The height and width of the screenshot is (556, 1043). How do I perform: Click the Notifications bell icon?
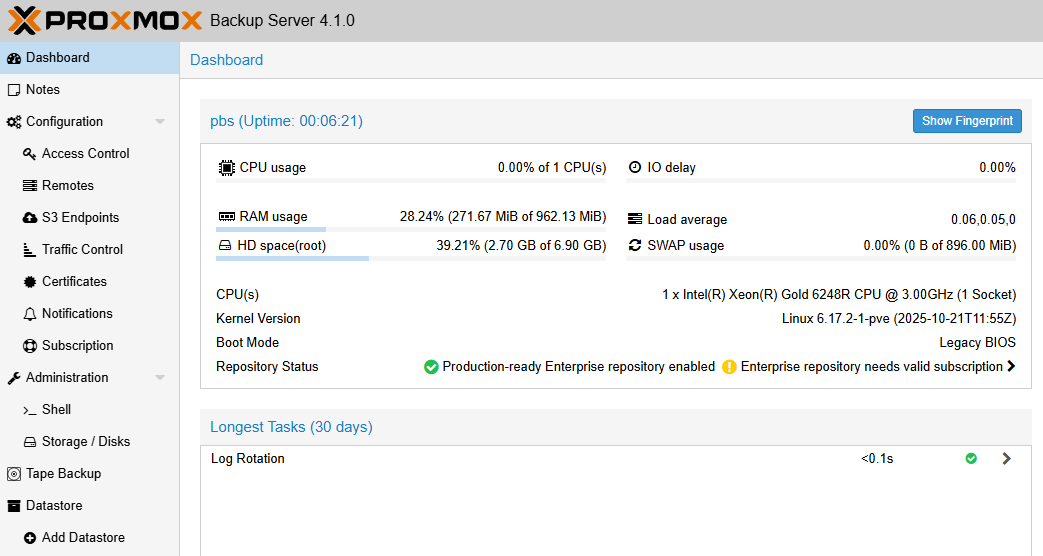pyautogui.click(x=30, y=314)
